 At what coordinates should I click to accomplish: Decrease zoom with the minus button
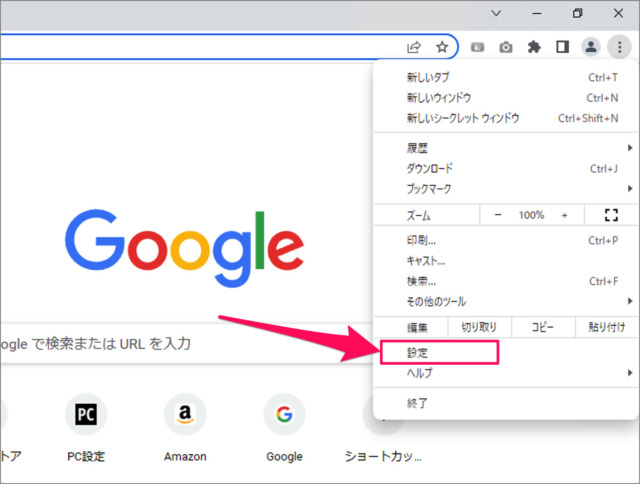click(498, 215)
